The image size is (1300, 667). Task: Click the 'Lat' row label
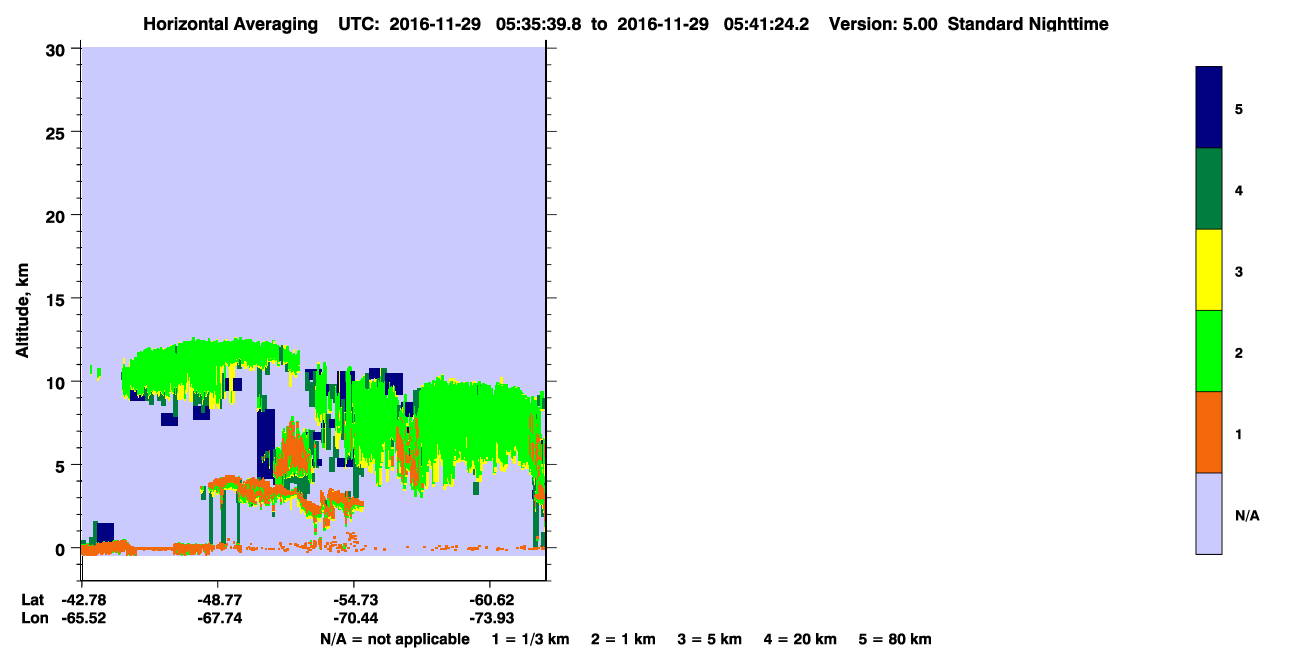[x=32, y=600]
